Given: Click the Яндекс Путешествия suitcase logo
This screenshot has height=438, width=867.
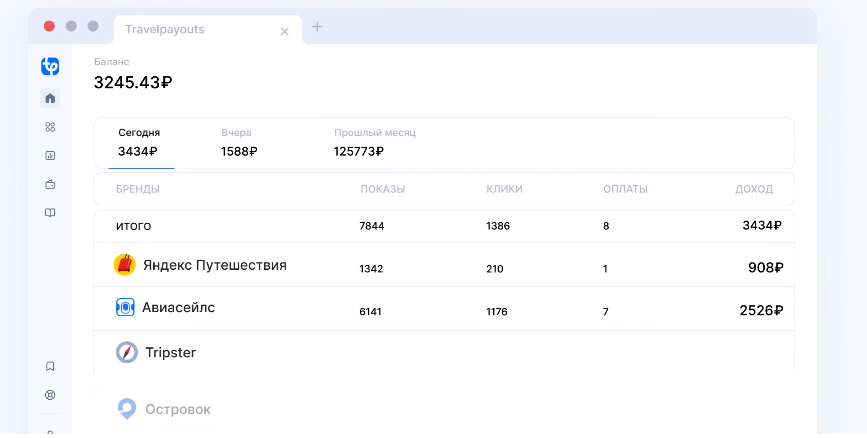Looking at the screenshot, I should click(124, 265).
